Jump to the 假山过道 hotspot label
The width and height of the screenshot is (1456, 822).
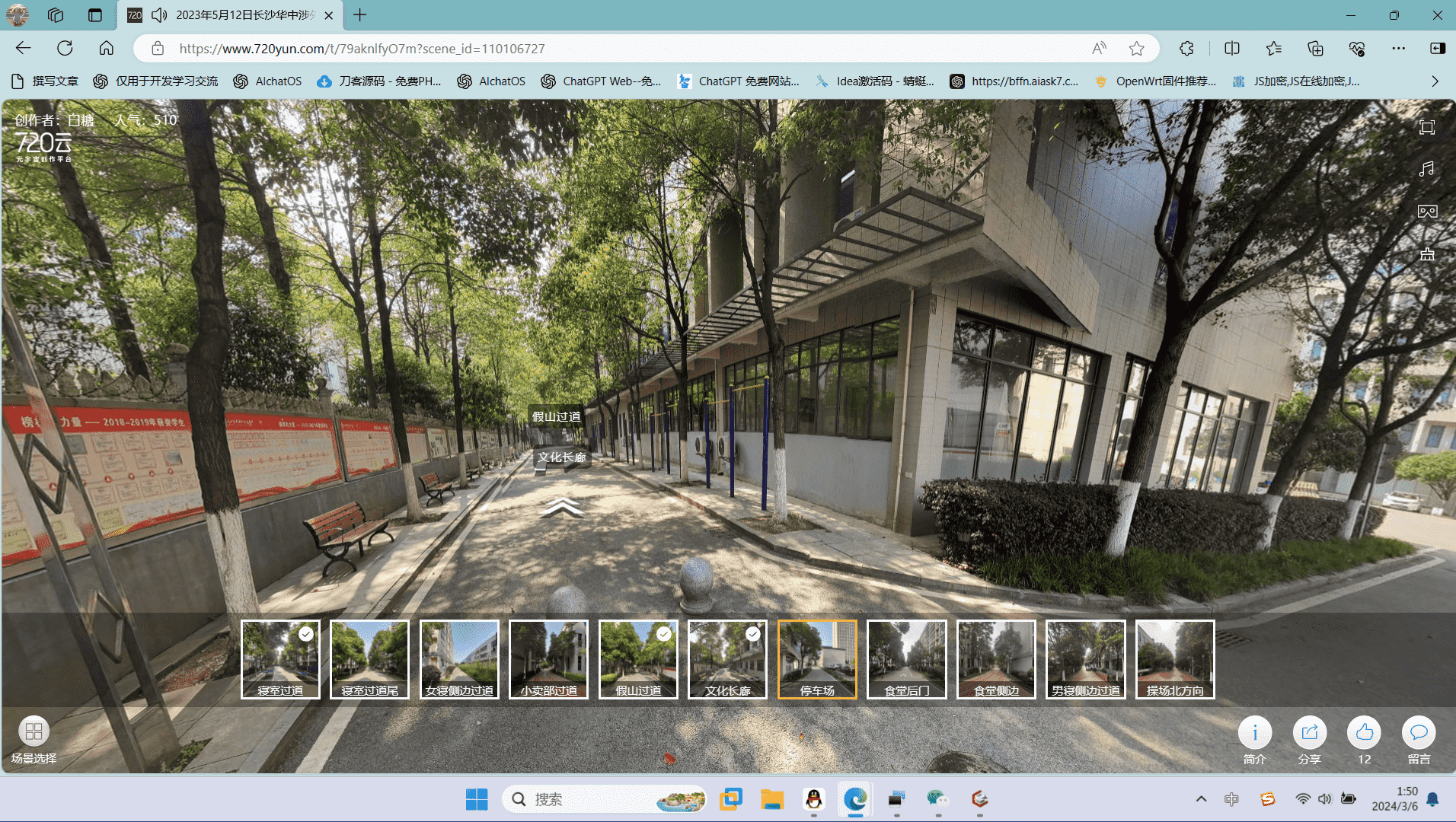[556, 416]
